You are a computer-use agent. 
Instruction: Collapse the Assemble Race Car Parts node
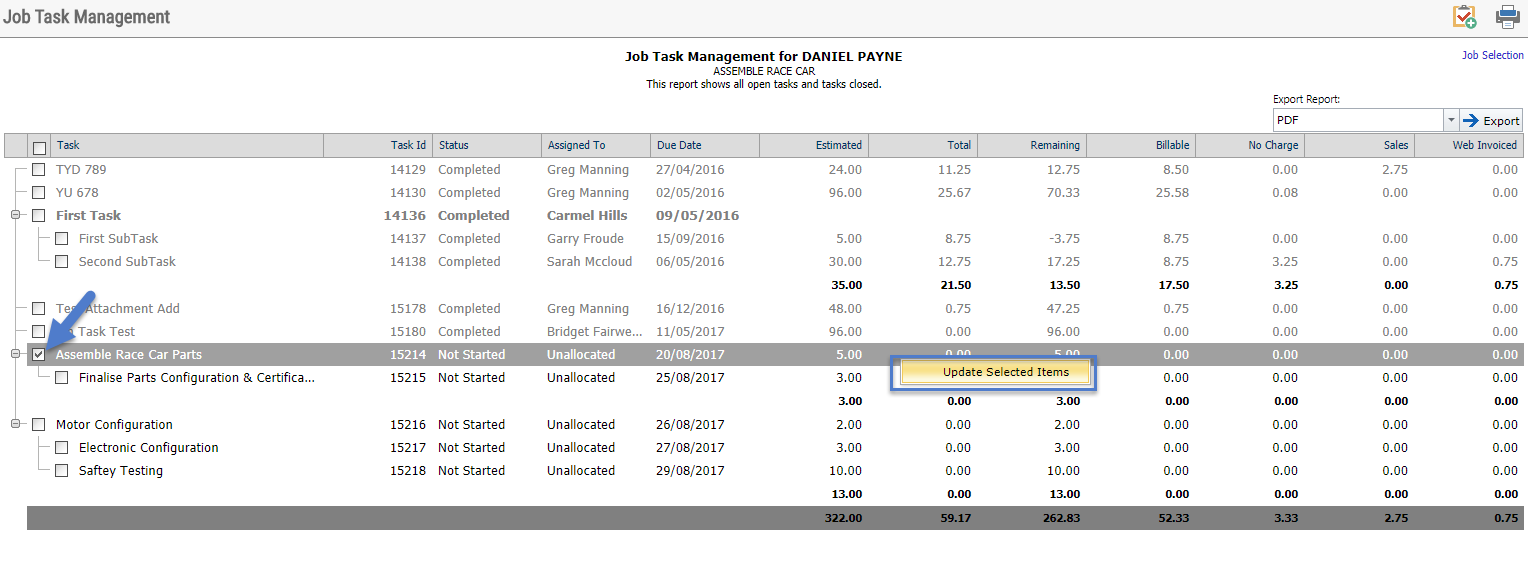(x=15, y=354)
